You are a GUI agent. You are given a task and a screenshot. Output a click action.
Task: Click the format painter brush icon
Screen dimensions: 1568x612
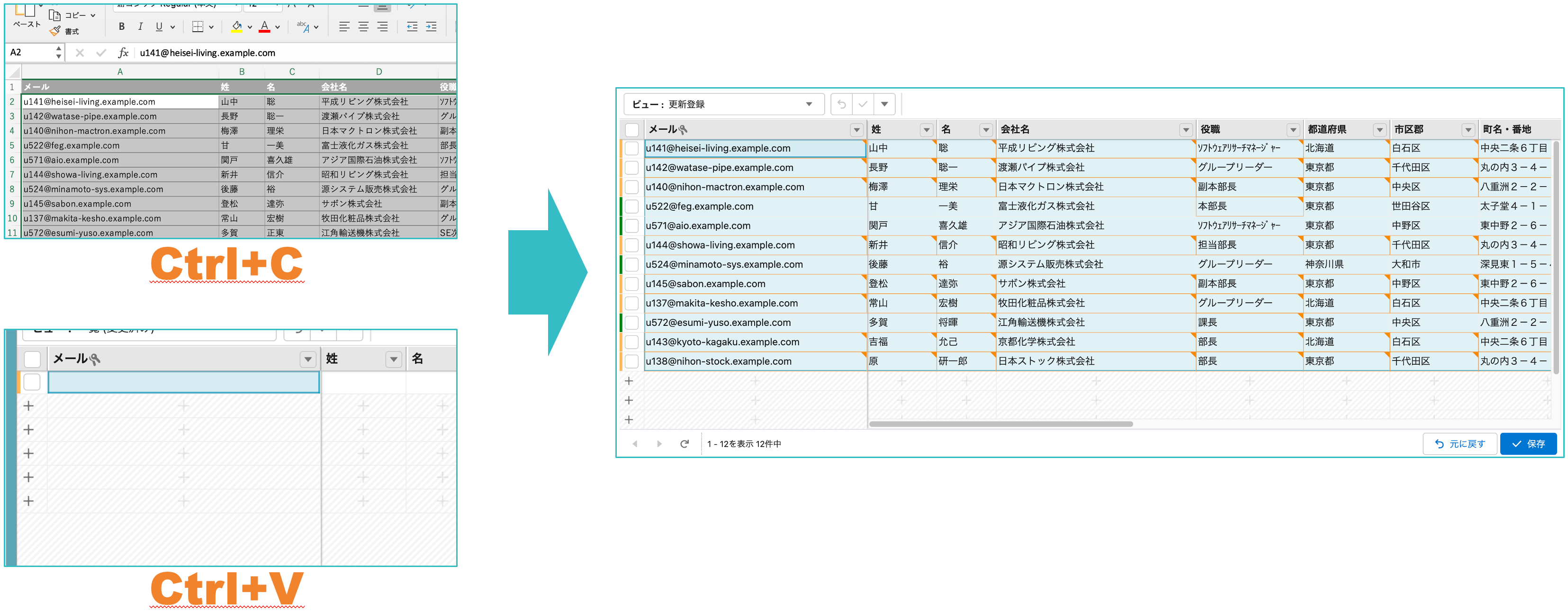[55, 31]
